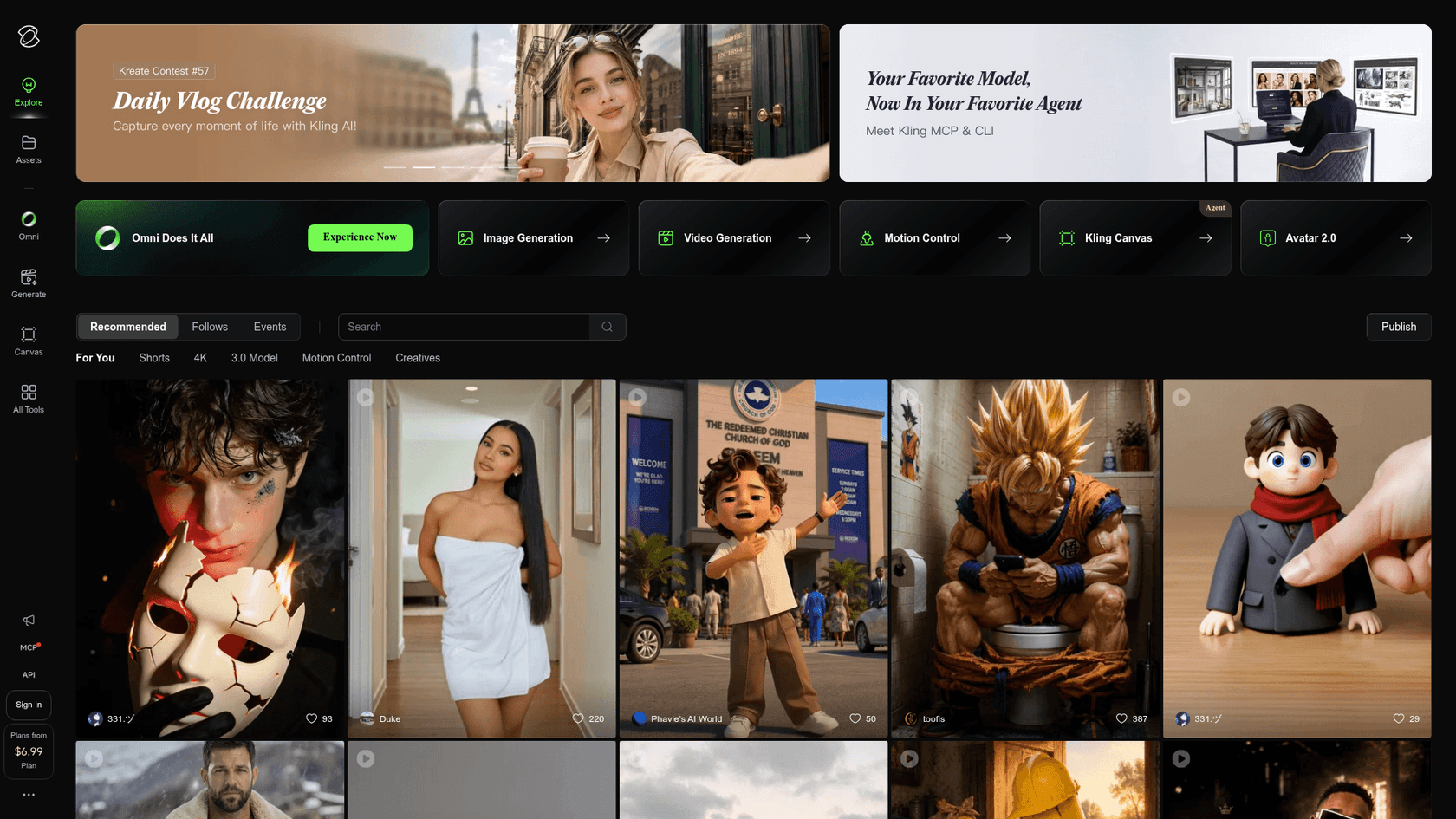Click the Search input field

[465, 327]
